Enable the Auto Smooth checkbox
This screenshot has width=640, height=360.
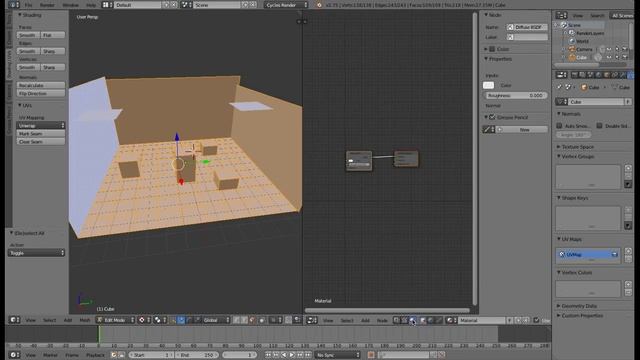coord(559,126)
